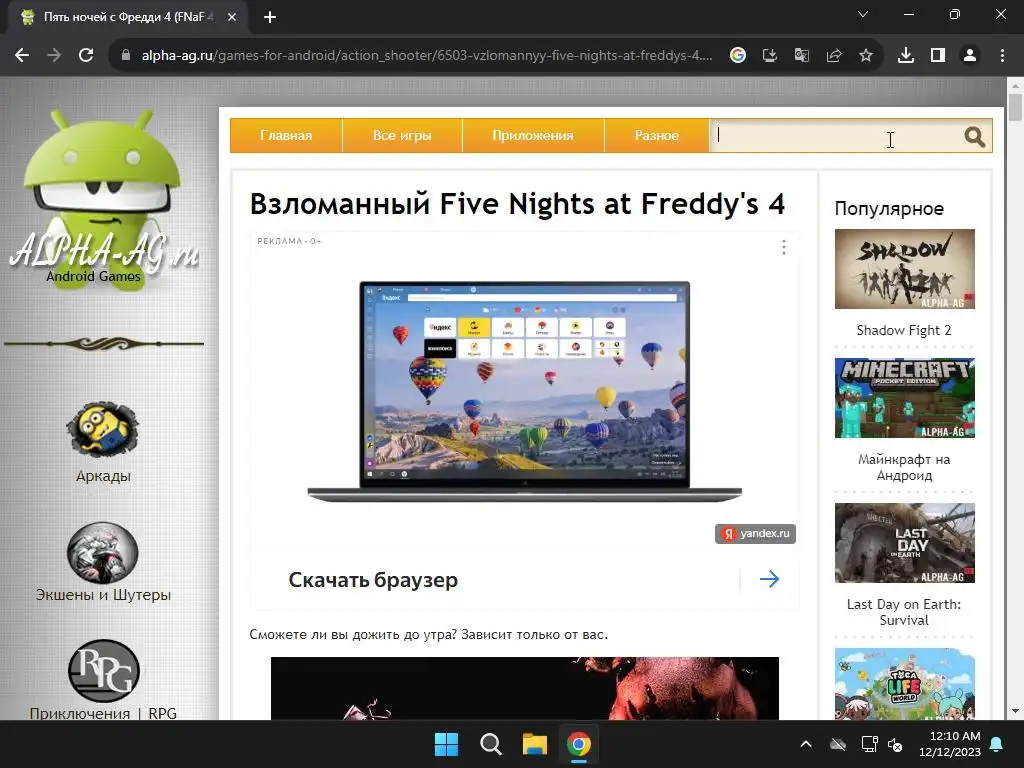Viewport: 1024px width, 768px height.
Task: Open the Chrome profile icon
Action: [970, 56]
